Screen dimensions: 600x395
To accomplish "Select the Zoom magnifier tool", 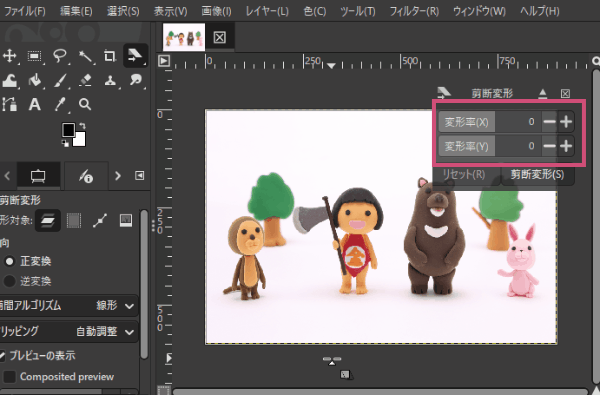I will [85, 104].
